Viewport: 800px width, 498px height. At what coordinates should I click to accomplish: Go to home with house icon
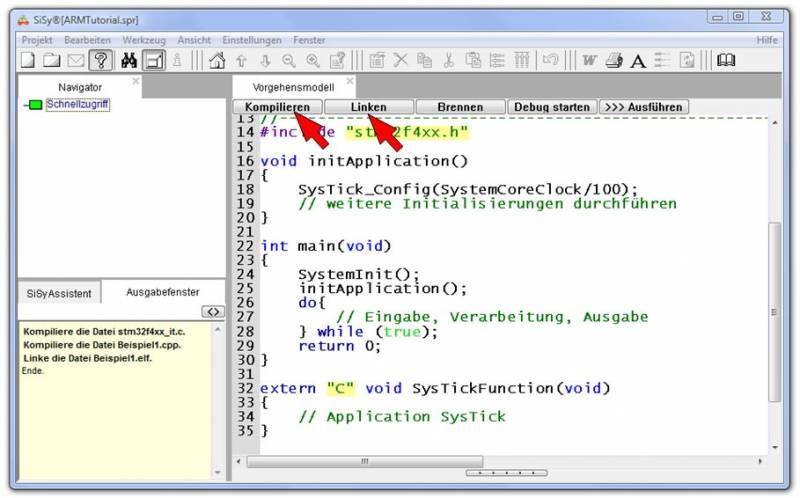coord(216,60)
